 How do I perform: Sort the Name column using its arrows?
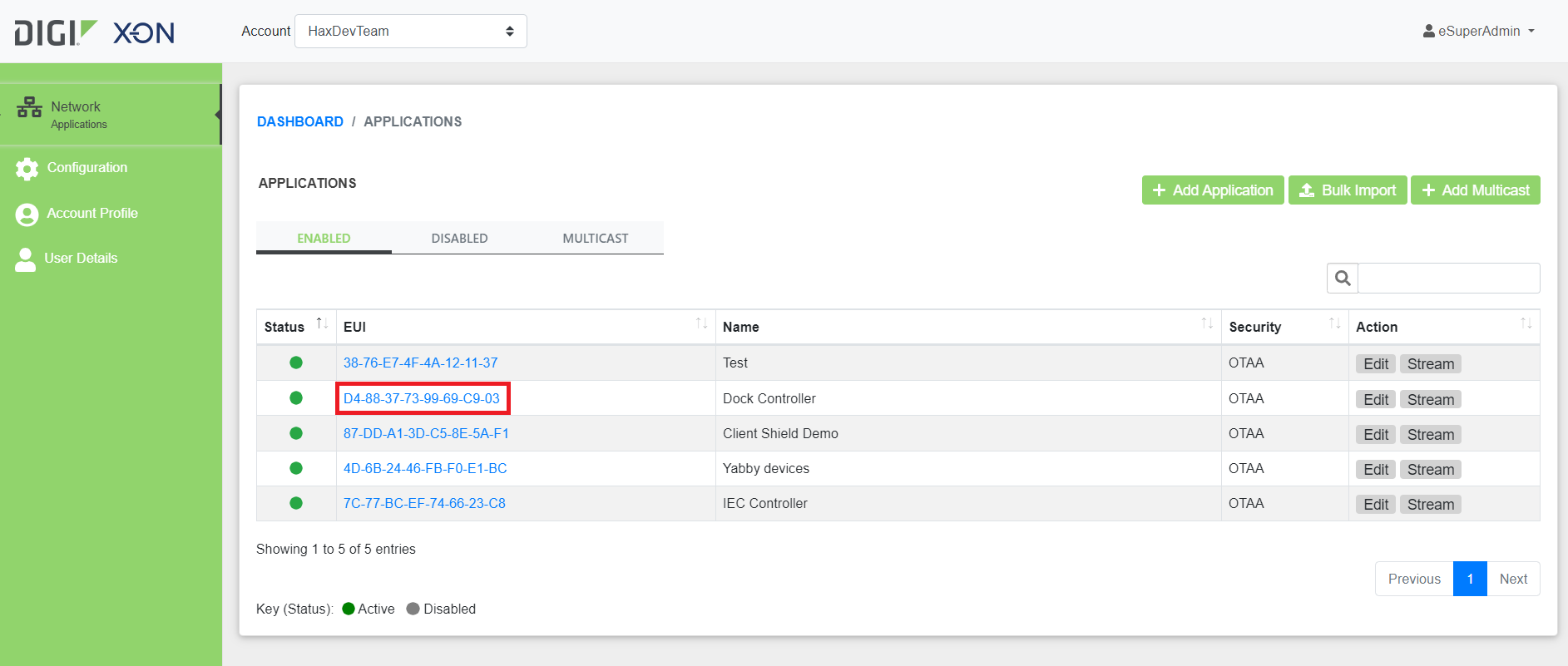click(1207, 323)
